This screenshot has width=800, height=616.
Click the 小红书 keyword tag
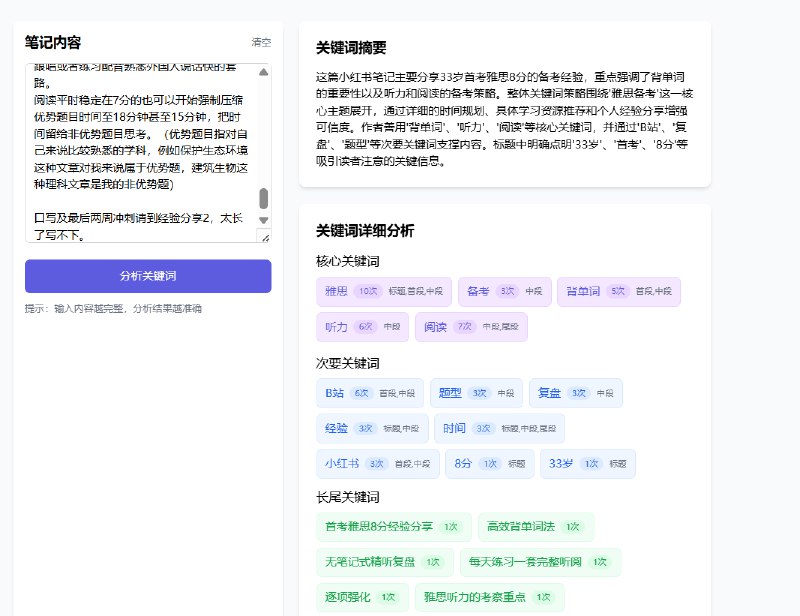tap(378, 464)
